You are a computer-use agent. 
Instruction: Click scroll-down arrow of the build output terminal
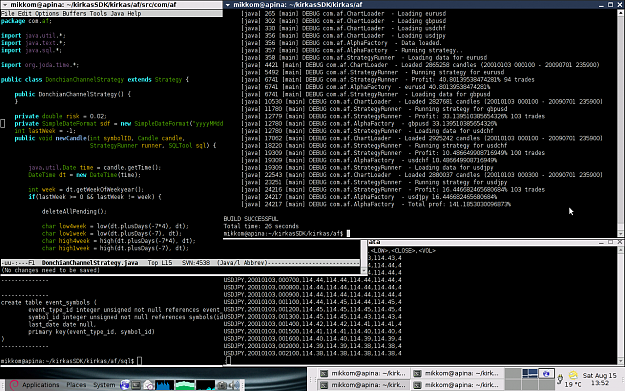[x=621, y=234]
